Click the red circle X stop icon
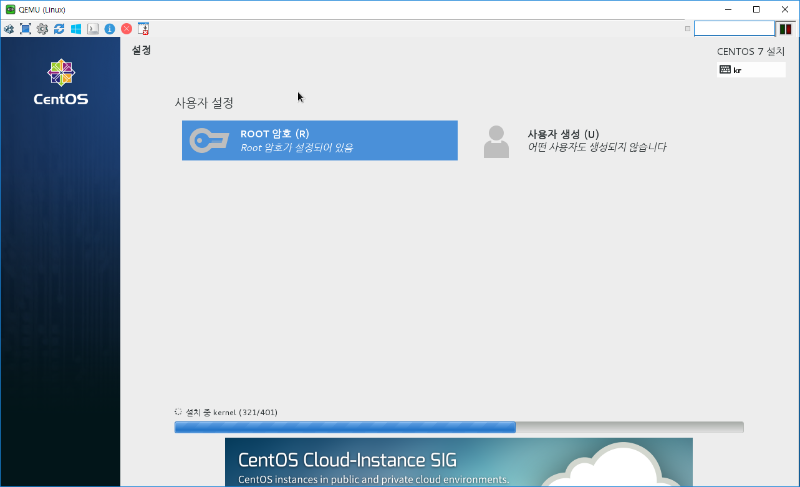 point(127,29)
